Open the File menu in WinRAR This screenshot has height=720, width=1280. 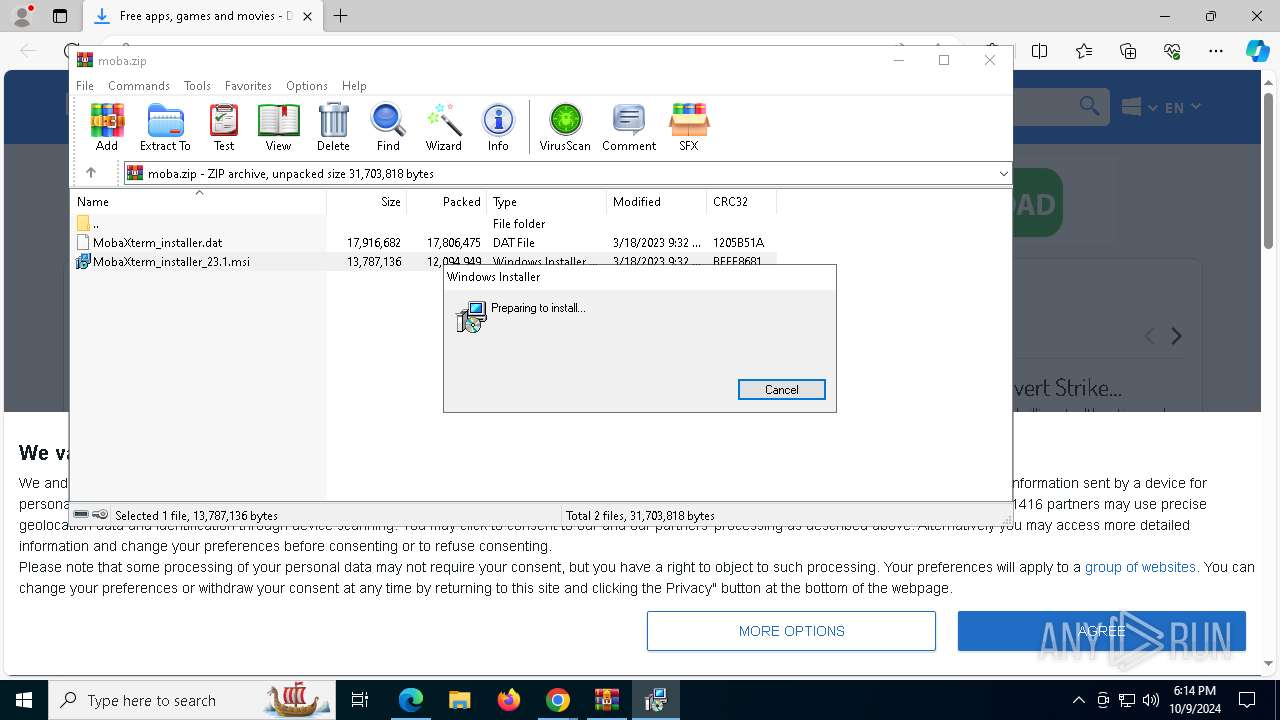pyautogui.click(x=85, y=86)
